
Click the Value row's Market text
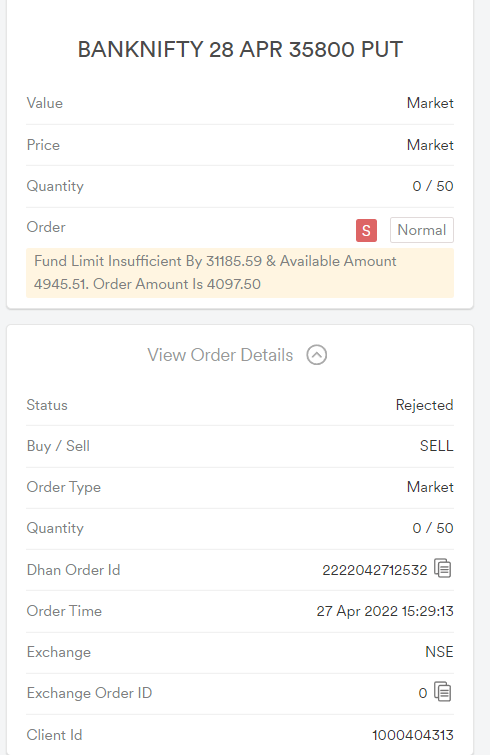[430, 103]
